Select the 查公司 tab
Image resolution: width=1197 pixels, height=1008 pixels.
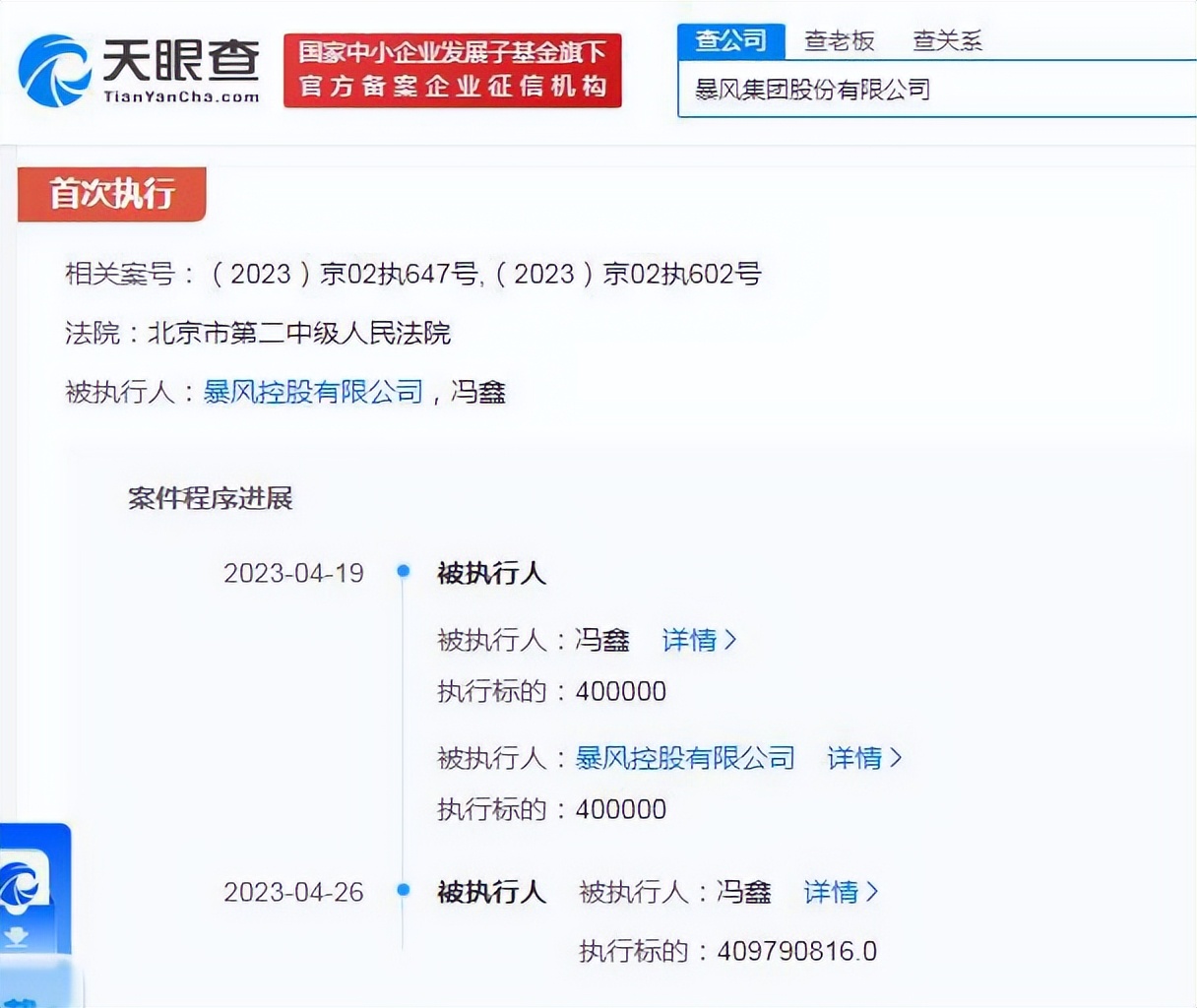tap(730, 40)
